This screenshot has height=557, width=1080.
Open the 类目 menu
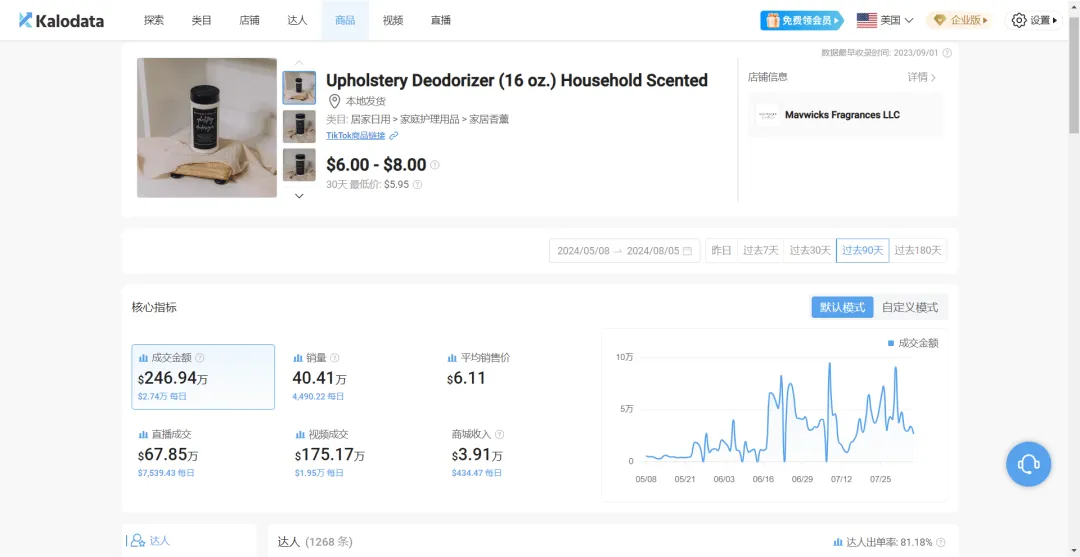[202, 21]
